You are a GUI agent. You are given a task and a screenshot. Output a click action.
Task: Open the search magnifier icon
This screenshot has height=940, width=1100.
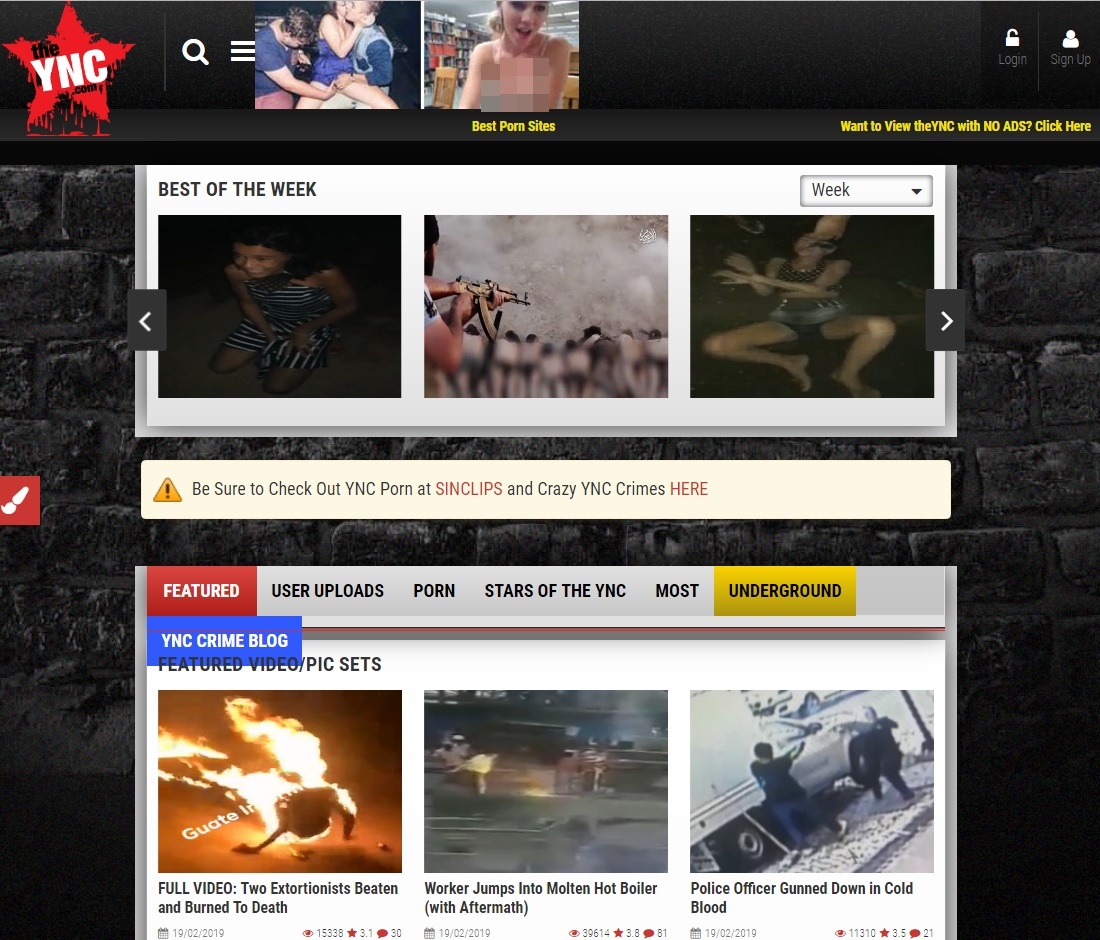tap(195, 52)
